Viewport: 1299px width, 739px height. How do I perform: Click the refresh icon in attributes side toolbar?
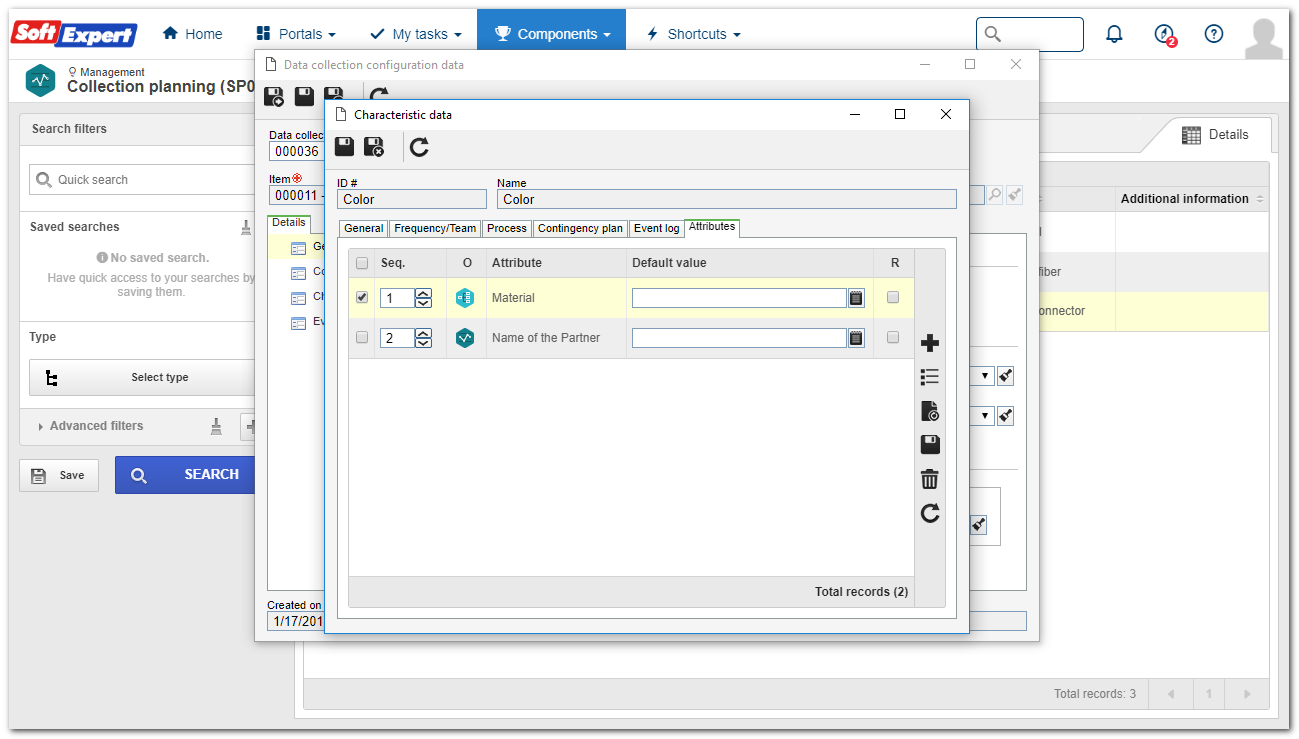(930, 513)
